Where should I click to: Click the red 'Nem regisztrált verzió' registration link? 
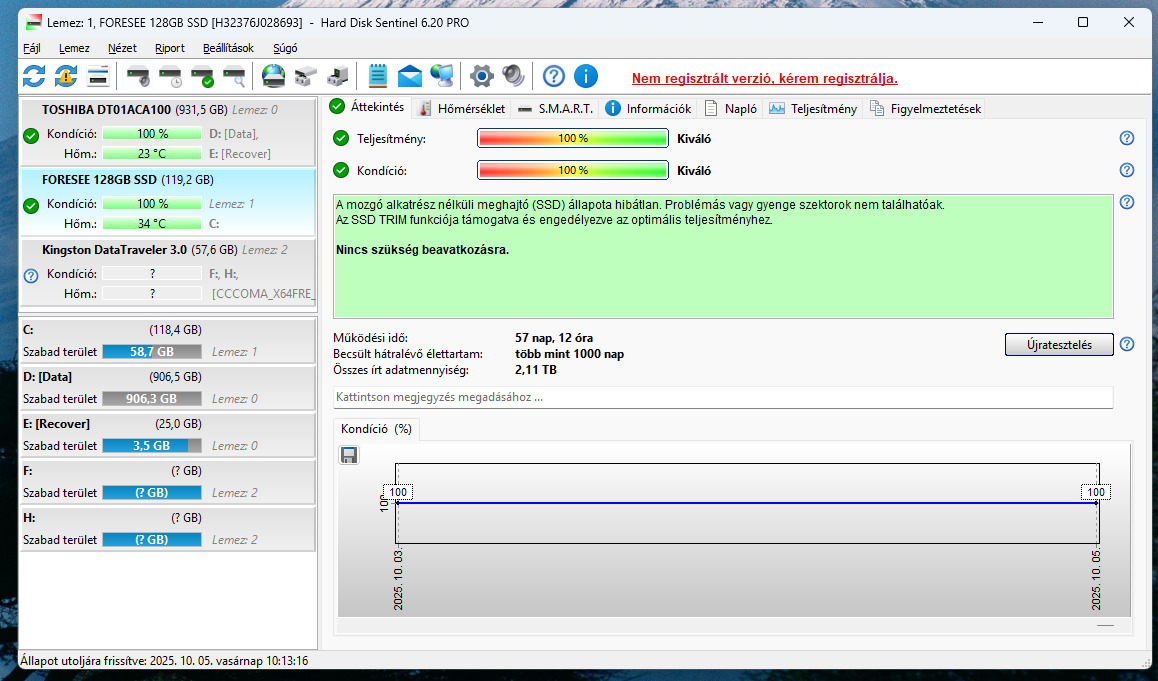click(765, 78)
